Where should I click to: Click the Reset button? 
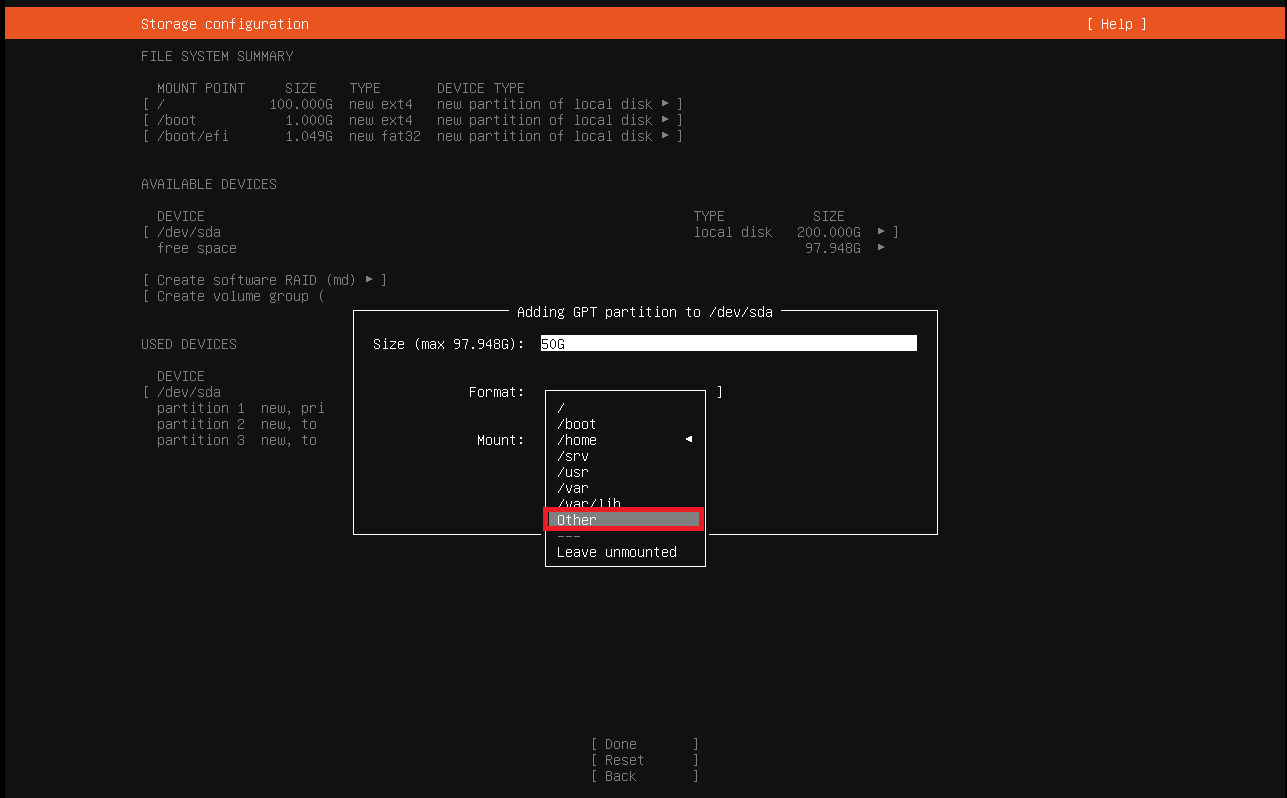(645, 760)
